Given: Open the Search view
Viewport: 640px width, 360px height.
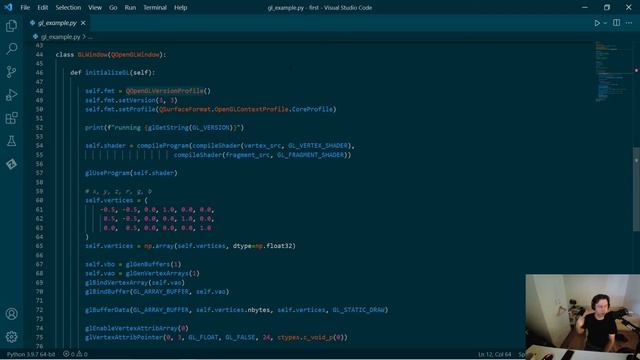Looking at the screenshot, I should (x=11, y=49).
